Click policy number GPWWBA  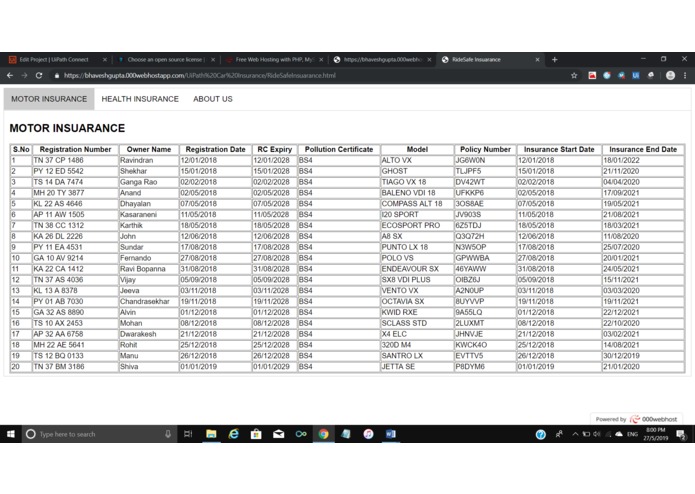tap(485, 258)
